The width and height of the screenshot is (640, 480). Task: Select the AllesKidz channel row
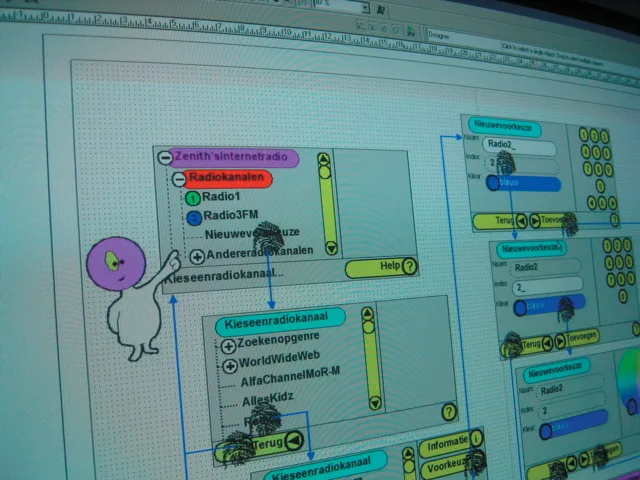point(268,400)
